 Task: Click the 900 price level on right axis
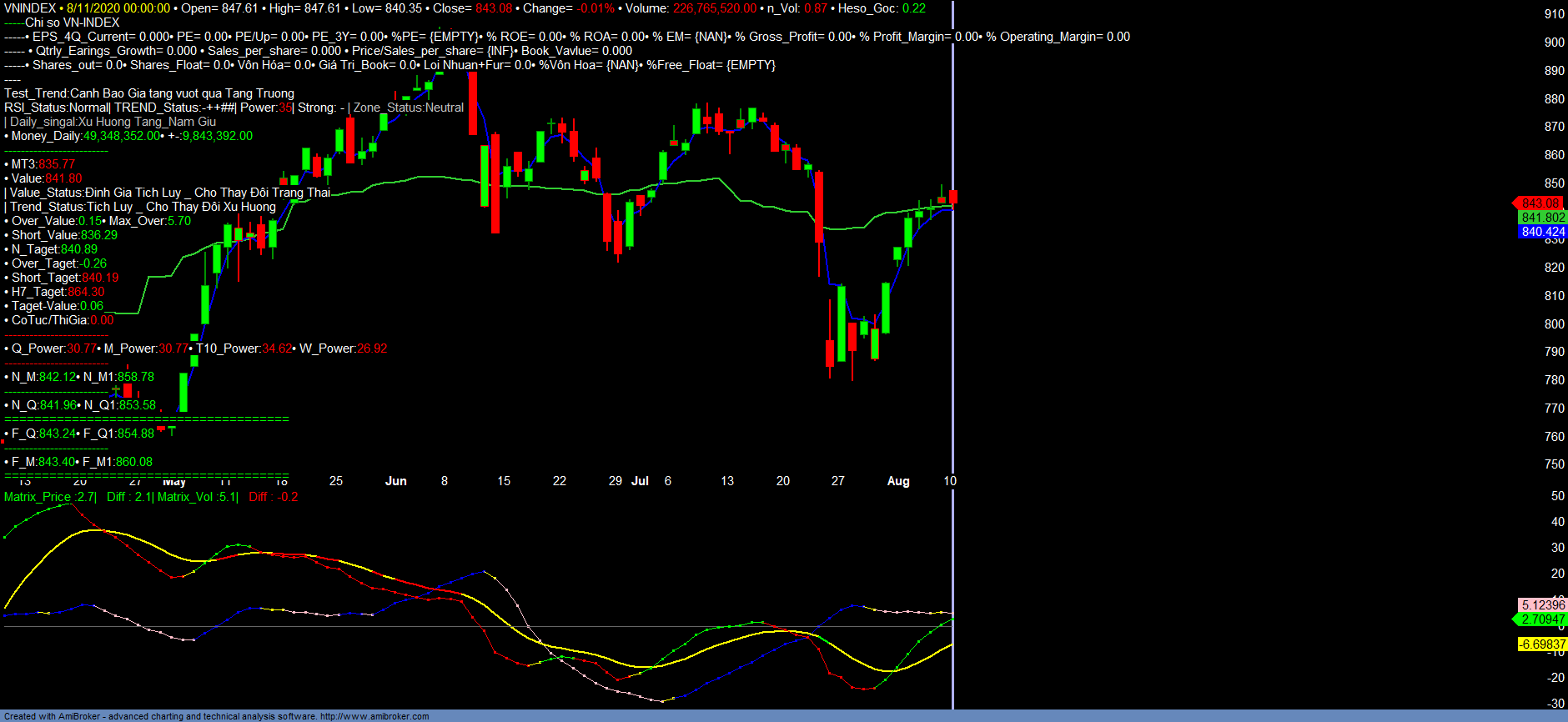click(x=1554, y=43)
